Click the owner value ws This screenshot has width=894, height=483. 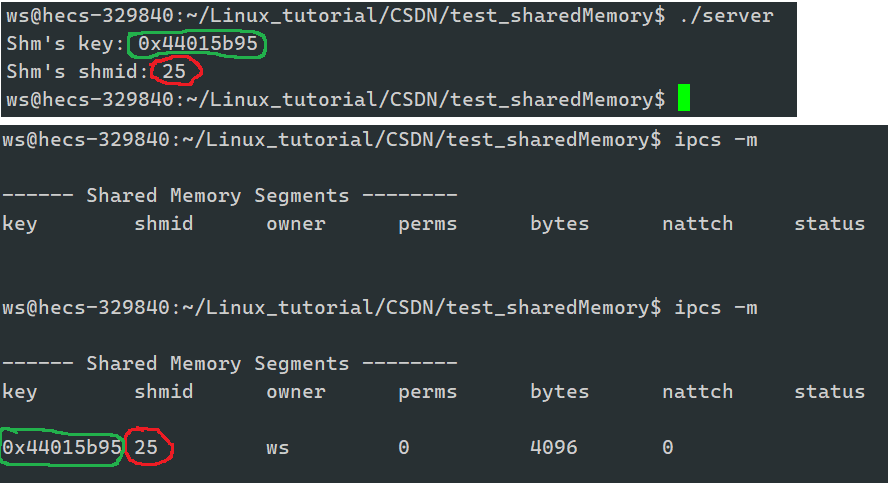278,449
